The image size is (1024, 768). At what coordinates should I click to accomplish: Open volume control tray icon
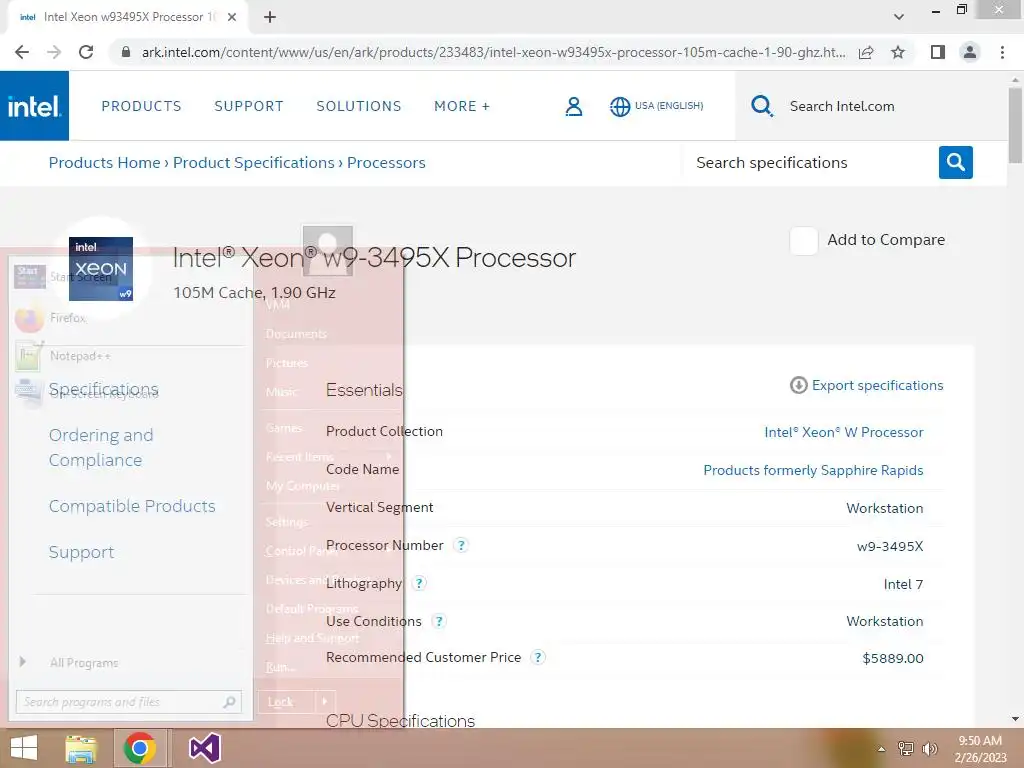tap(929, 749)
